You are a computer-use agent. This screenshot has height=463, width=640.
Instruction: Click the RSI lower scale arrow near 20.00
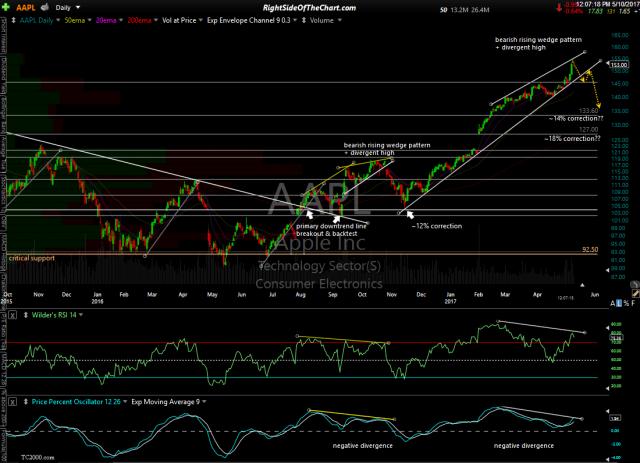pyautogui.click(x=607, y=388)
